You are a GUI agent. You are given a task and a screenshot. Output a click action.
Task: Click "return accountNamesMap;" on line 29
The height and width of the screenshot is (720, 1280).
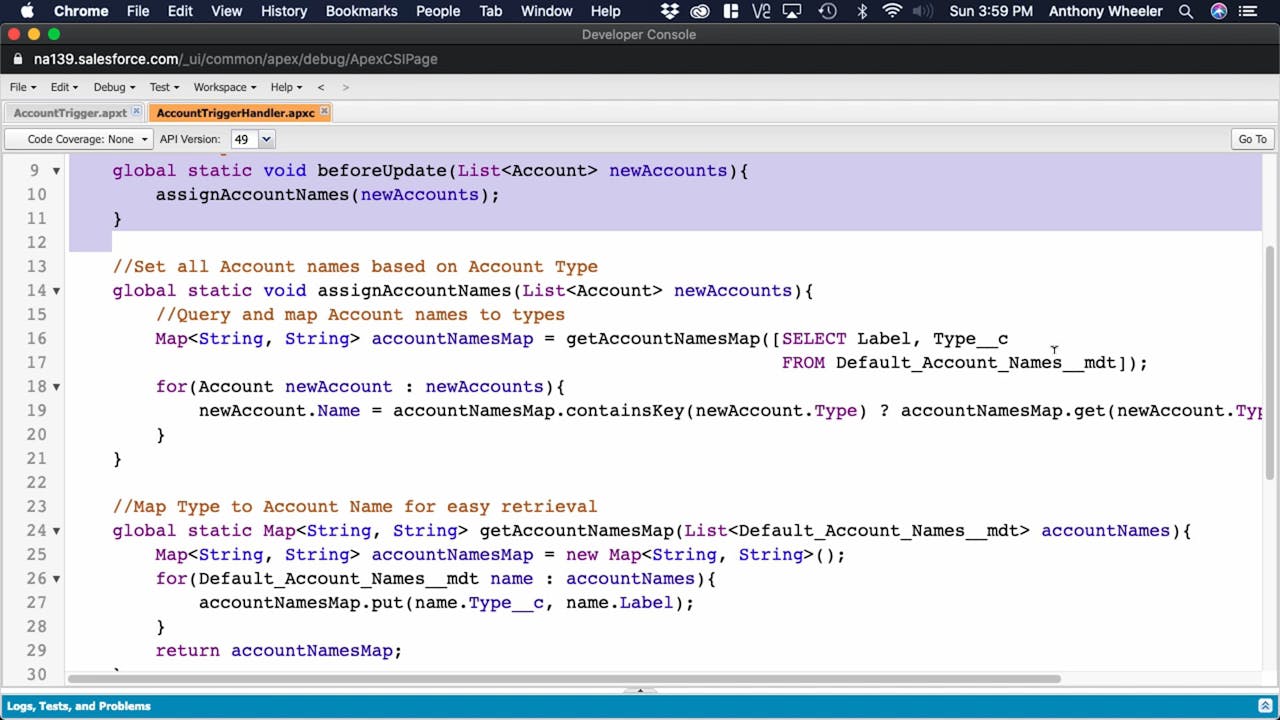279,651
